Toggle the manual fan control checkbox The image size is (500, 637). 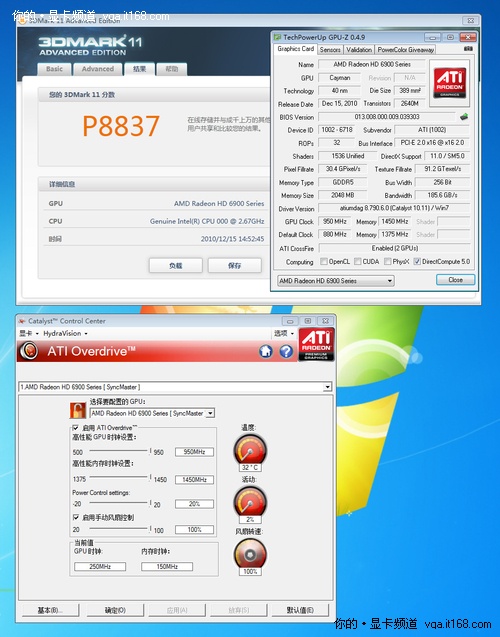(x=76, y=517)
